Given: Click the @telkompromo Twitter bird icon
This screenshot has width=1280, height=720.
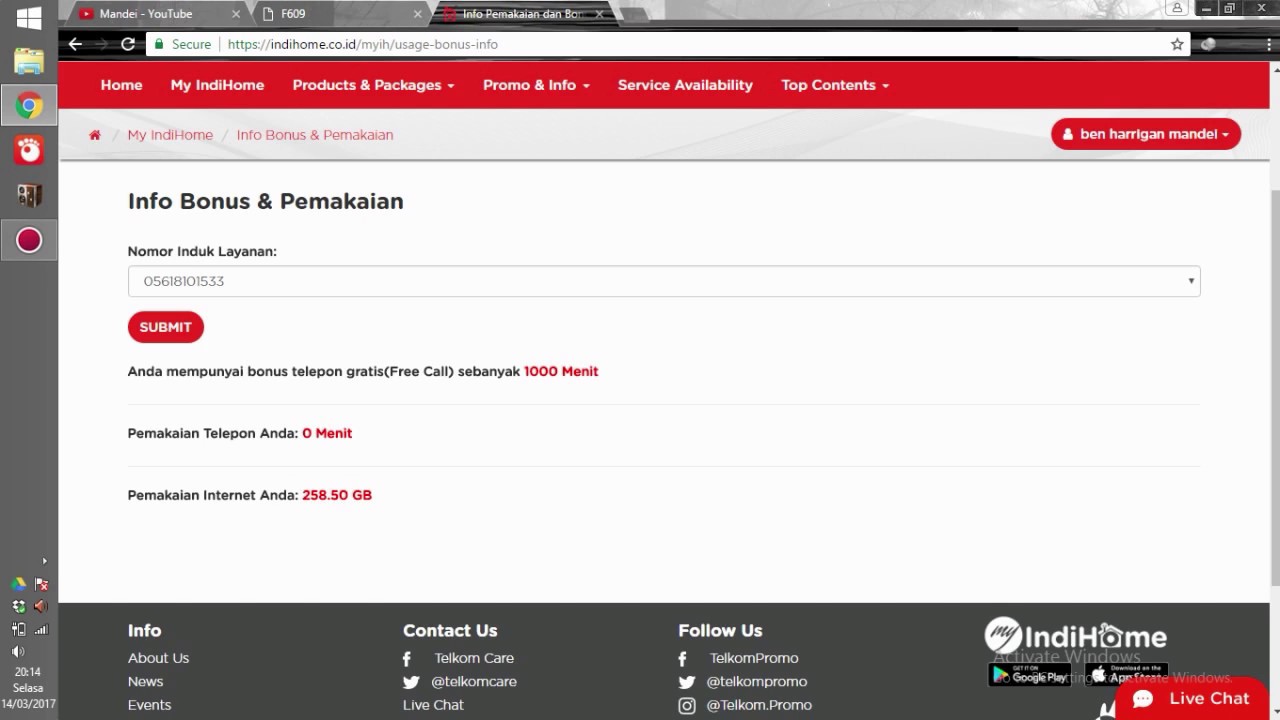Looking at the screenshot, I should coord(686,682).
